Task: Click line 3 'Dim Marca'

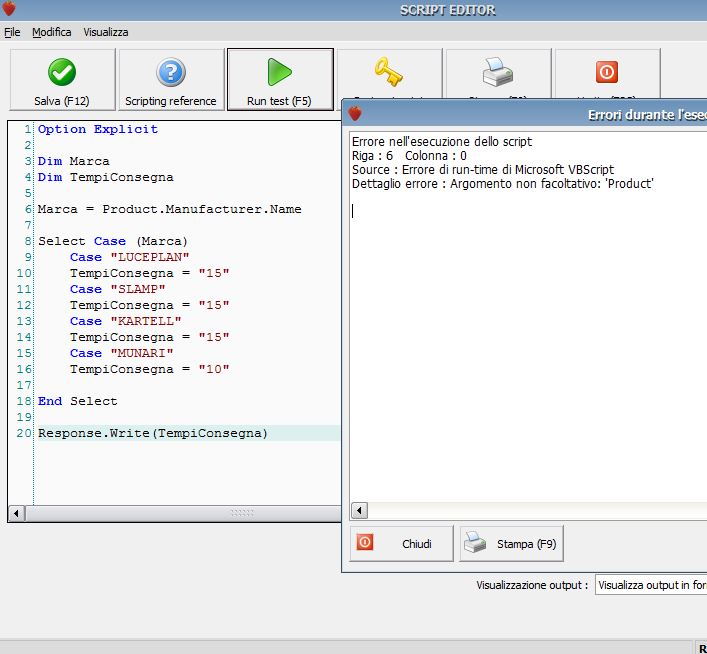Action: (73, 161)
